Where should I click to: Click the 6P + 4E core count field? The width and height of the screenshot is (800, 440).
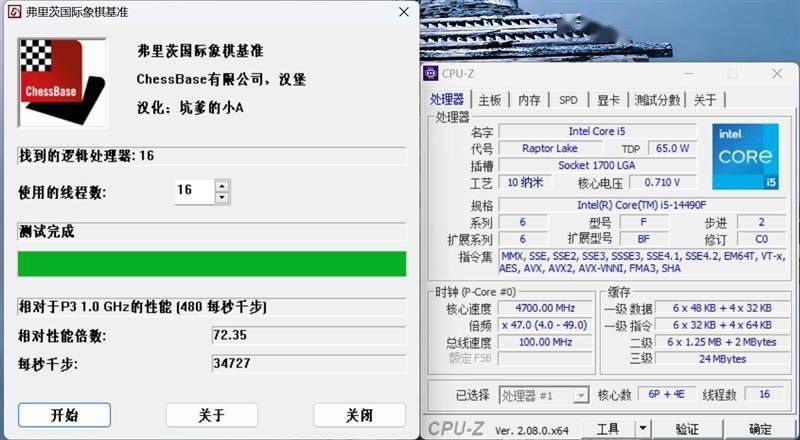[666, 394]
